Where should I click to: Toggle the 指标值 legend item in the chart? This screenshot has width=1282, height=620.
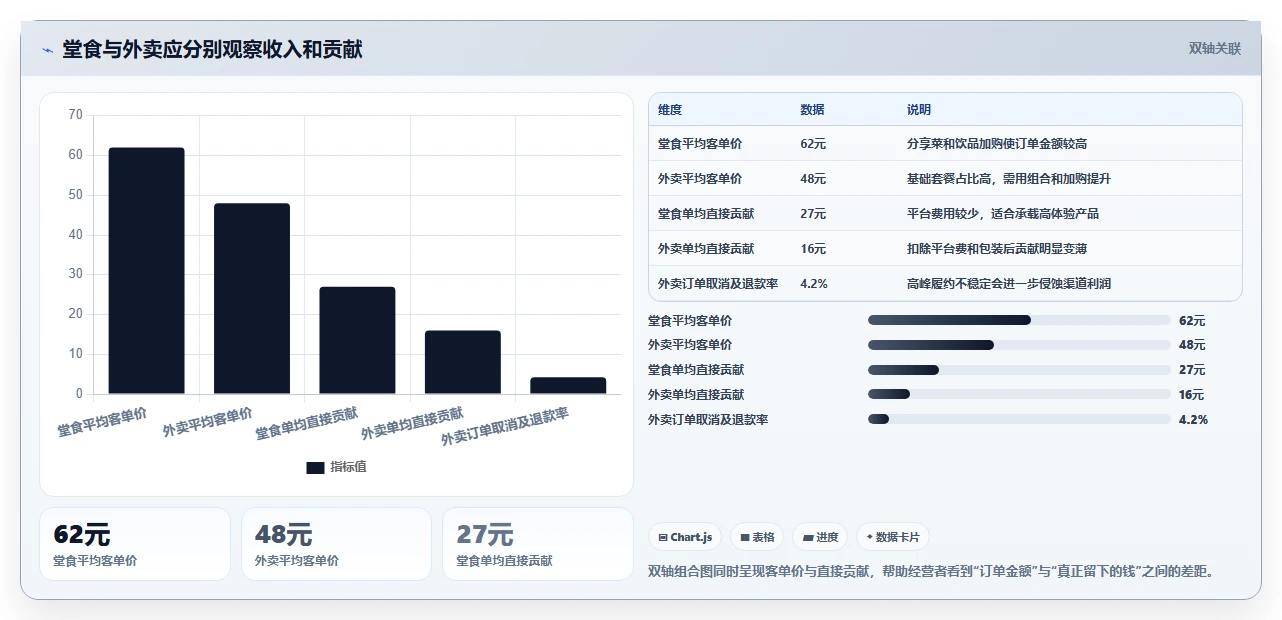pos(336,467)
